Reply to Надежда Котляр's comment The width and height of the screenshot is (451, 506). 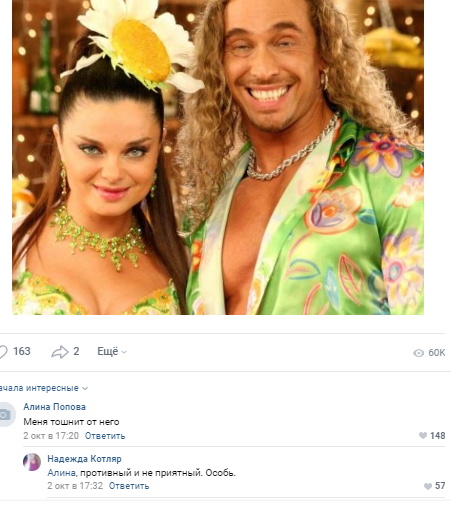pyautogui.click(x=129, y=486)
